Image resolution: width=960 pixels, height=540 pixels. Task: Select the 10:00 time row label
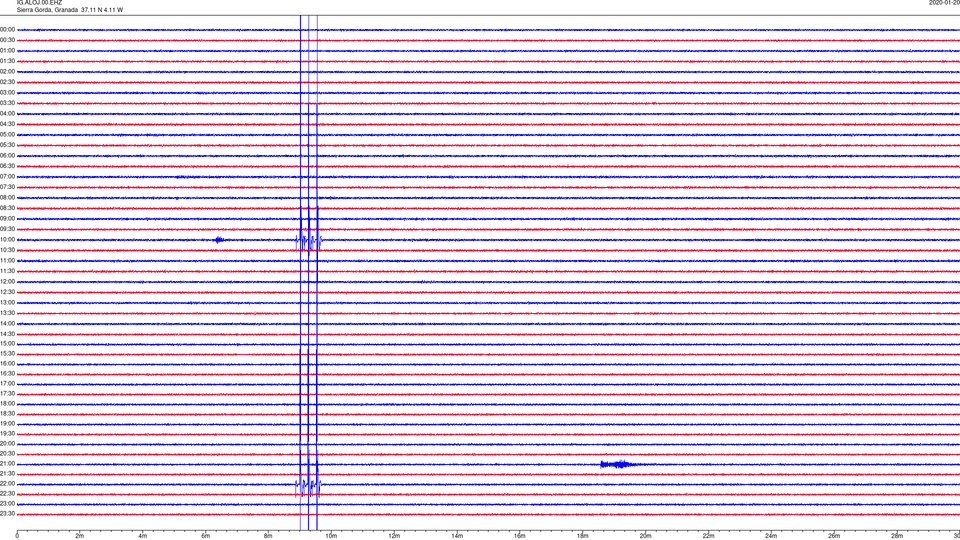click(7, 239)
